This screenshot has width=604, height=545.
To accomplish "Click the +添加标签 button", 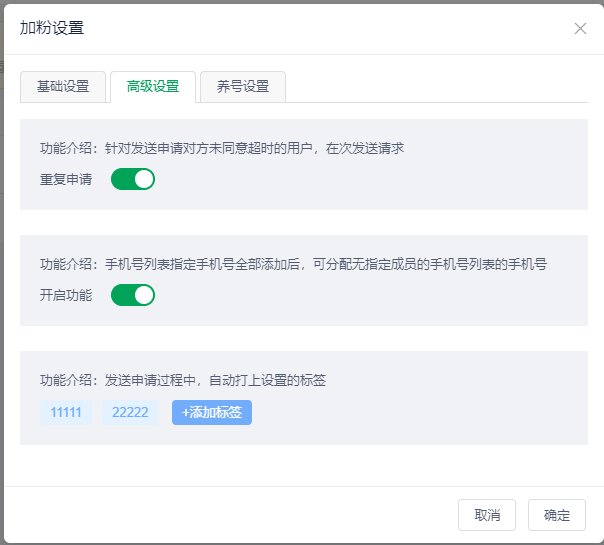I will pos(212,412).
